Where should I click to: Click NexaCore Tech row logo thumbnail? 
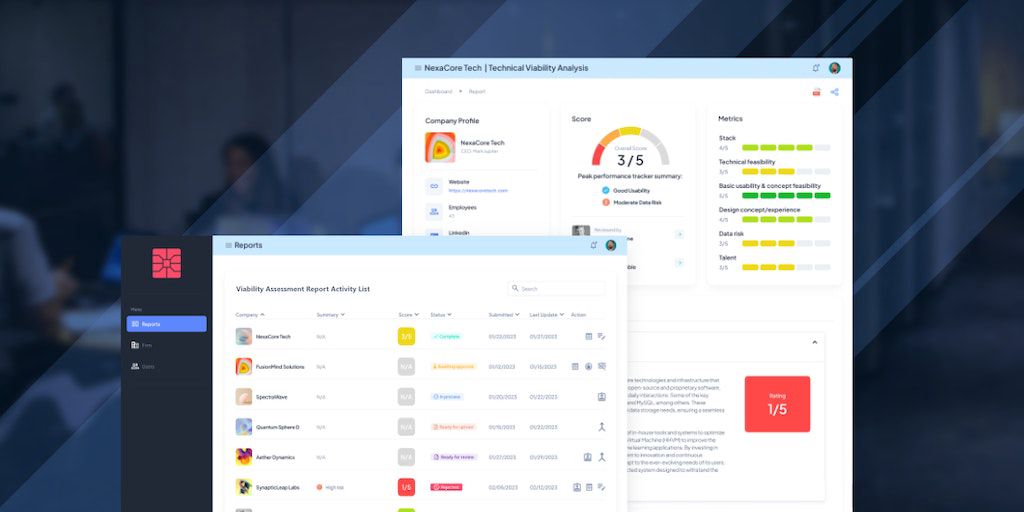(x=244, y=336)
